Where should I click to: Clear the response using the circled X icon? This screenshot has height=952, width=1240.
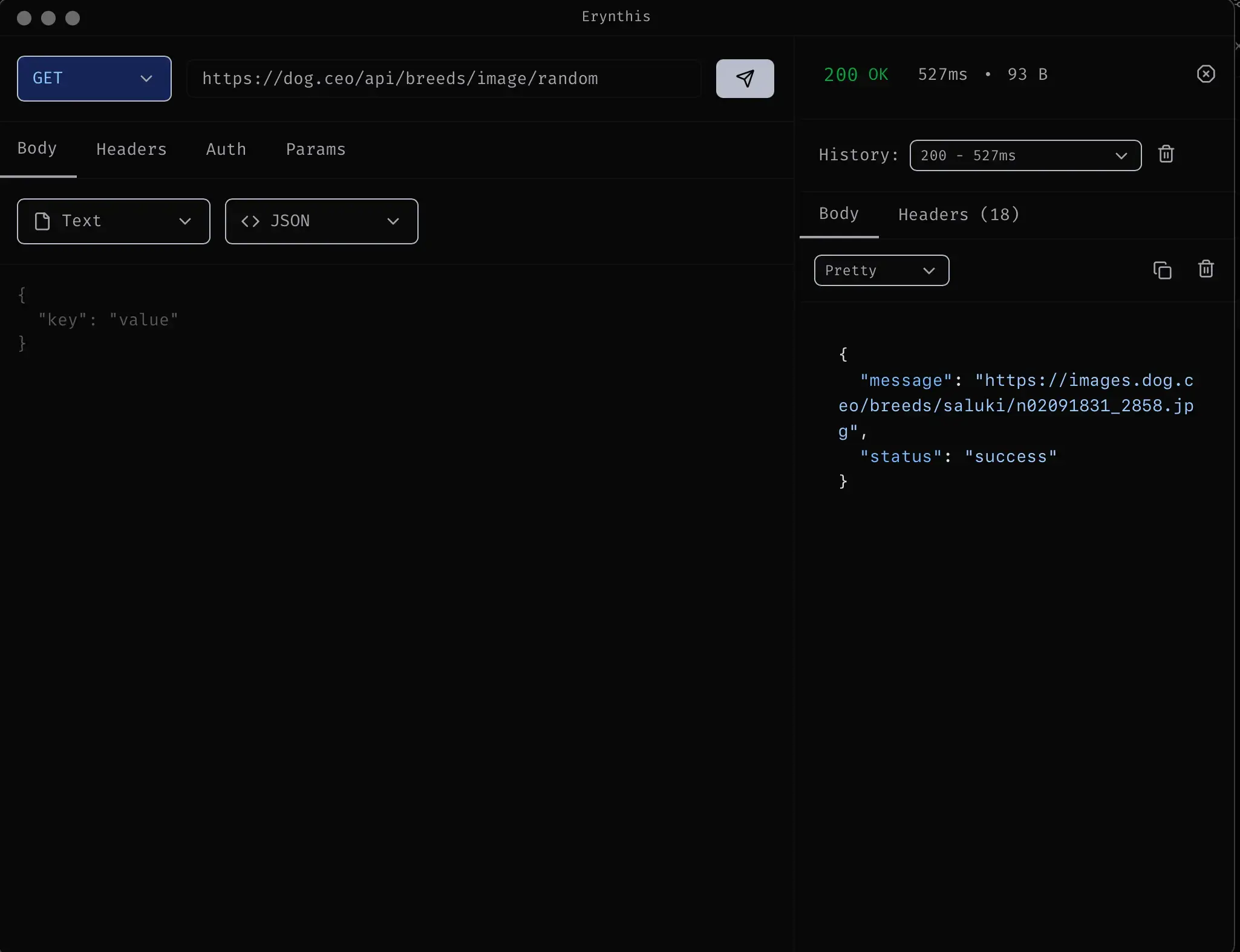pyautogui.click(x=1206, y=74)
